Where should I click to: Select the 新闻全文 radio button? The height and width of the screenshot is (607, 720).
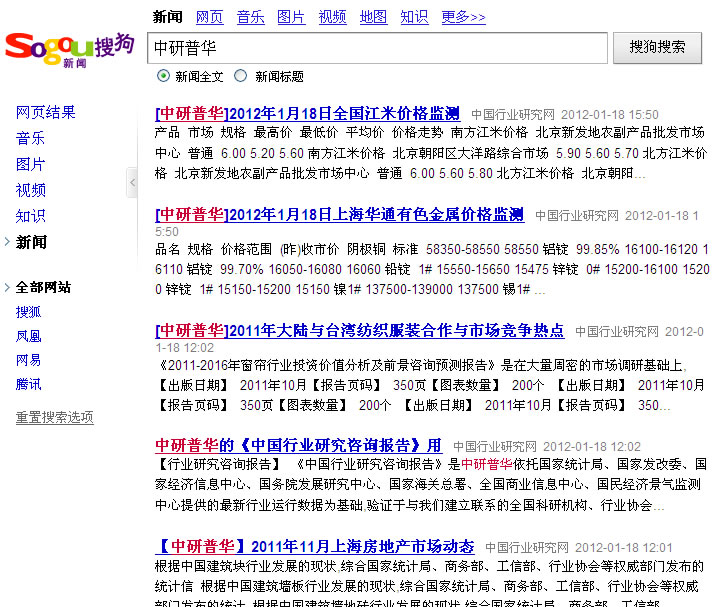point(164,76)
